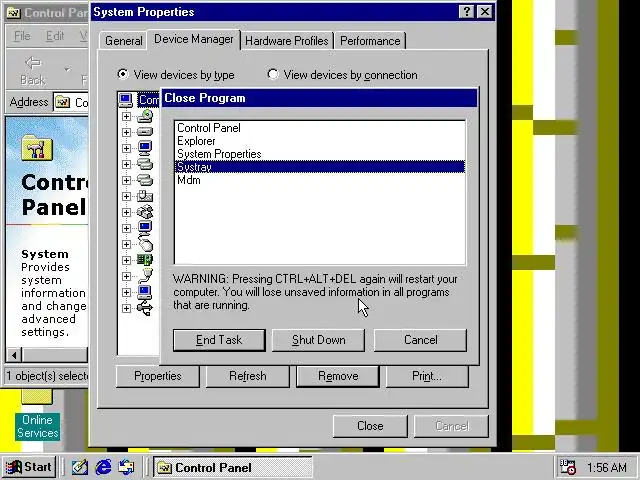Click the Print... button
This screenshot has width=640, height=480.
tap(427, 376)
